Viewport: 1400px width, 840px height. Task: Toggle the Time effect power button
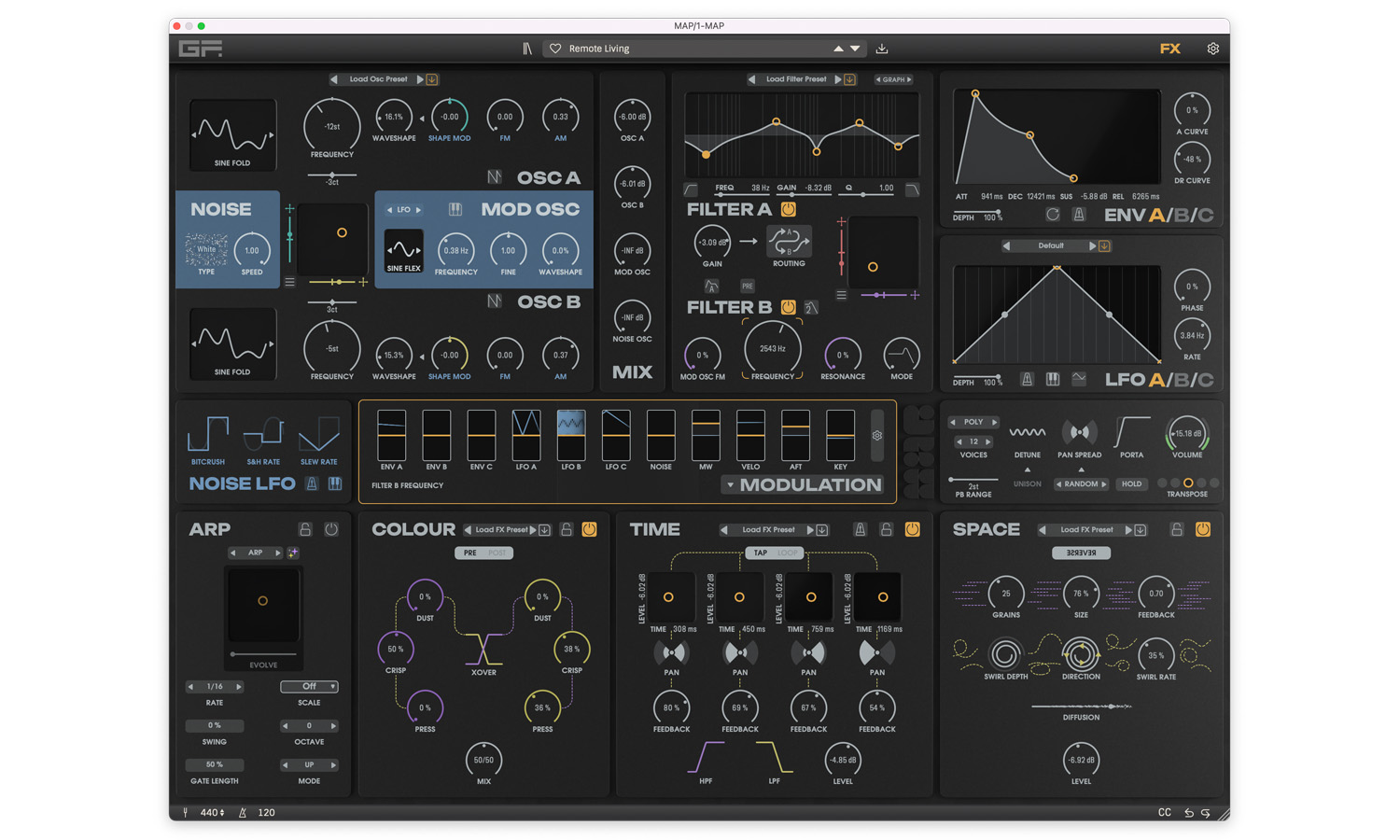click(x=912, y=529)
